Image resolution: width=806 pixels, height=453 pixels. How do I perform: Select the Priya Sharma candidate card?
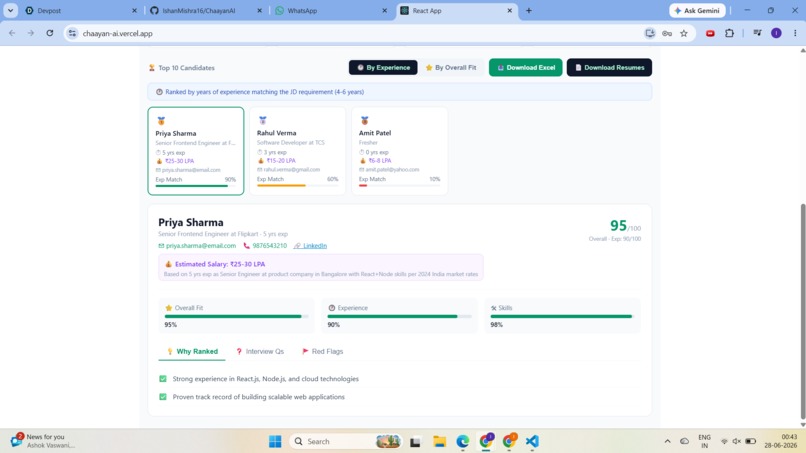click(x=196, y=151)
